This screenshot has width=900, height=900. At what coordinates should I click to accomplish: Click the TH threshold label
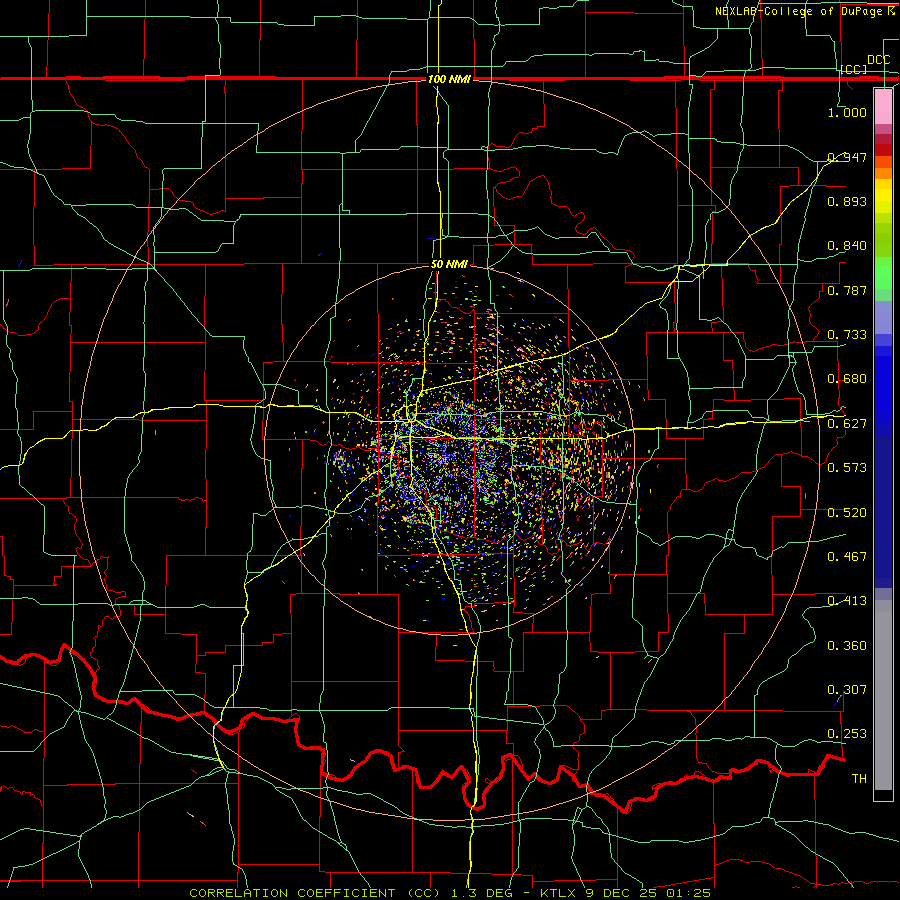tap(859, 779)
